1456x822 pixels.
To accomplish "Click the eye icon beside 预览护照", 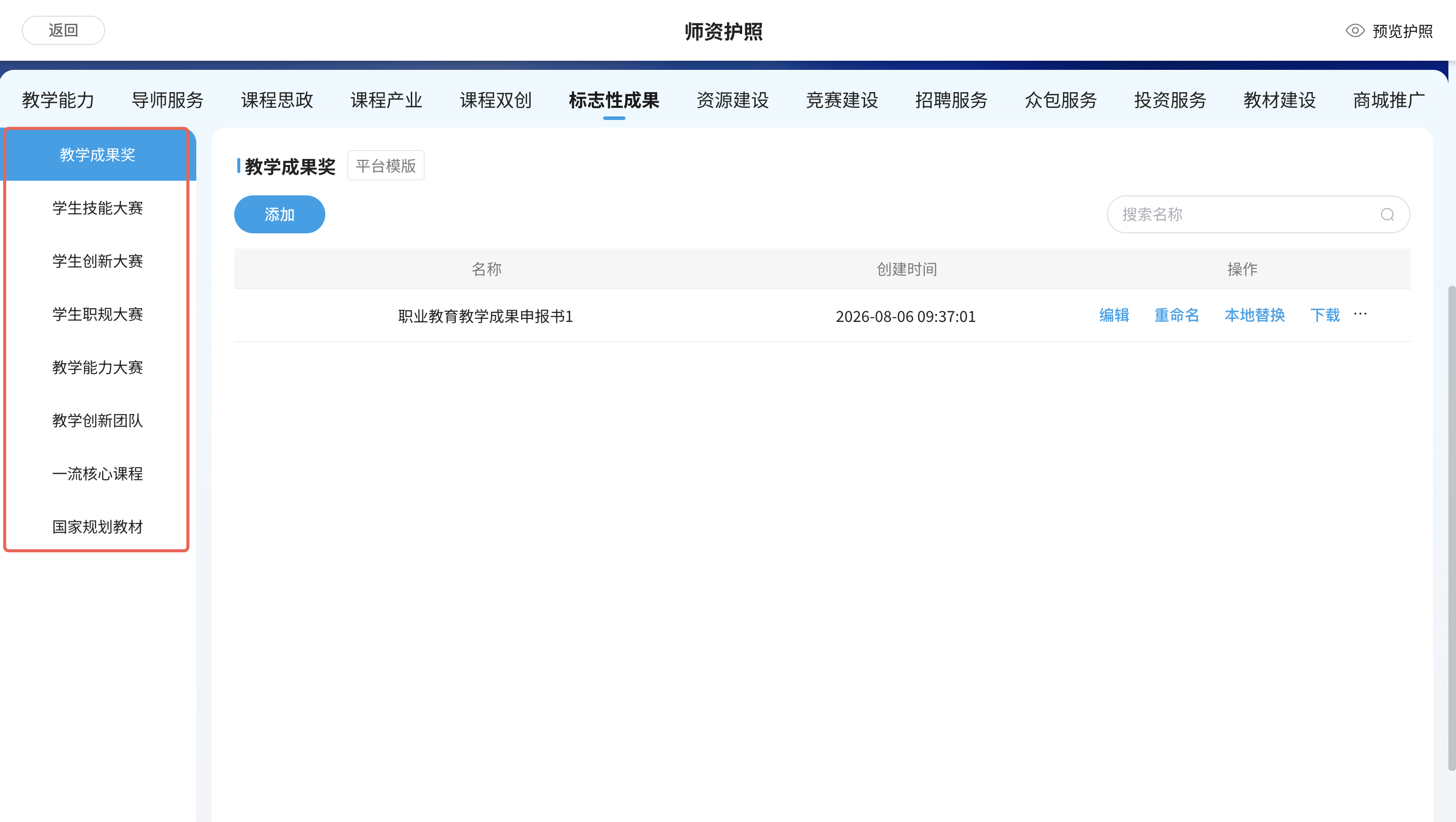I will [x=1355, y=30].
